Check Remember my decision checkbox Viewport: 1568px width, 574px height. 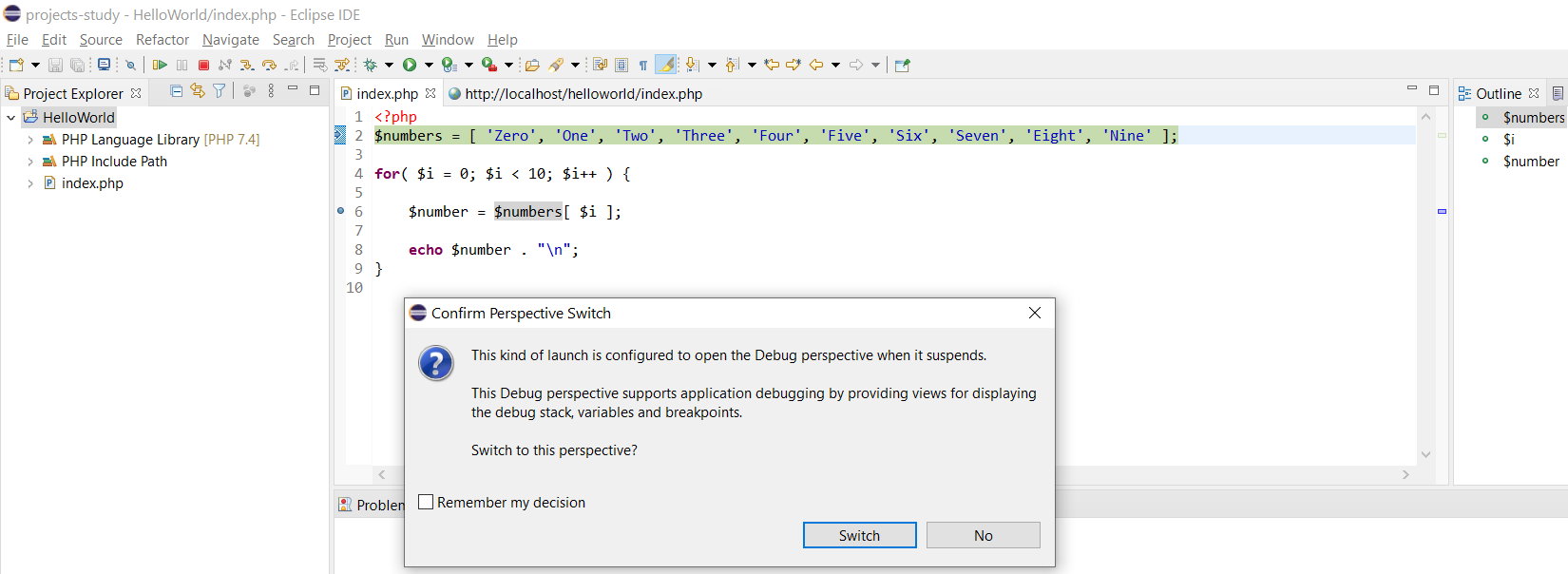pos(426,502)
